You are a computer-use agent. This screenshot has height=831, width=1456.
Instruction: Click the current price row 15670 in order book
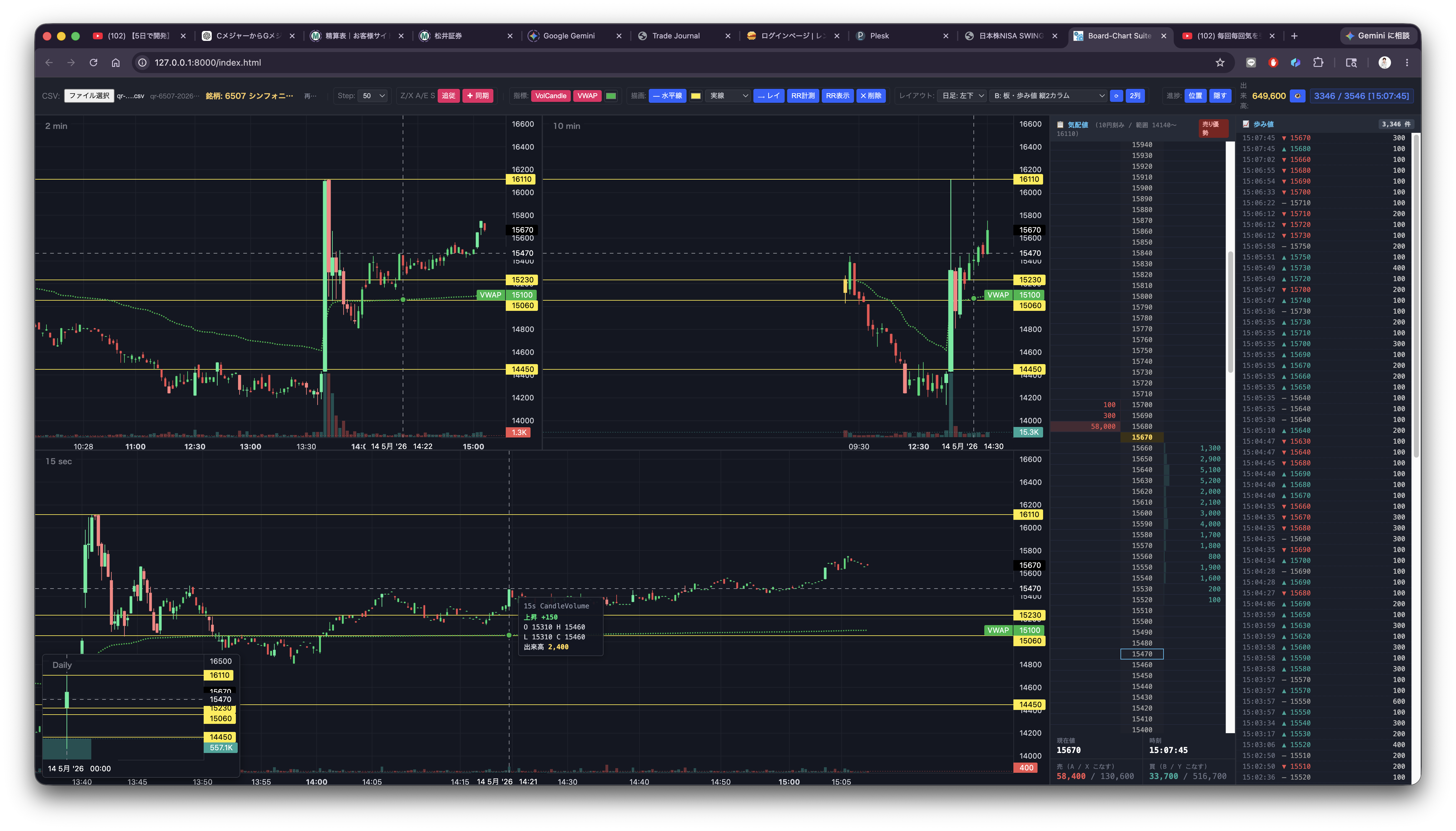click(1142, 438)
